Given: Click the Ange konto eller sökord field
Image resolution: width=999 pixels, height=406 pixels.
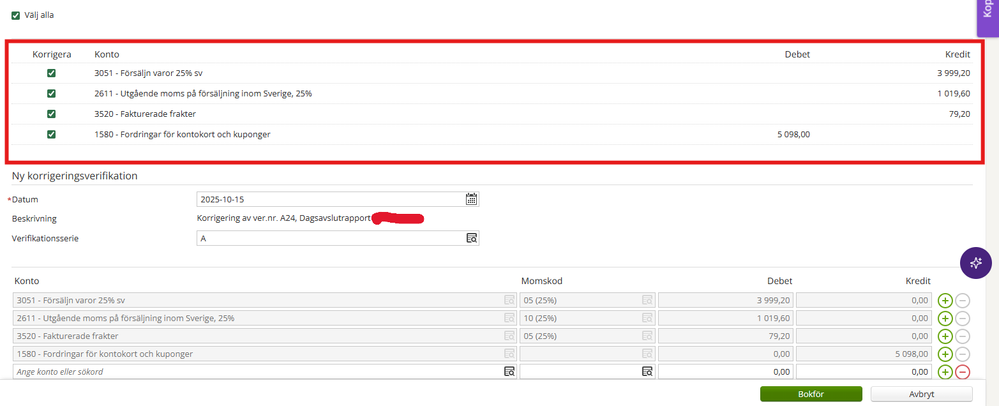Looking at the screenshot, I should click(x=264, y=372).
